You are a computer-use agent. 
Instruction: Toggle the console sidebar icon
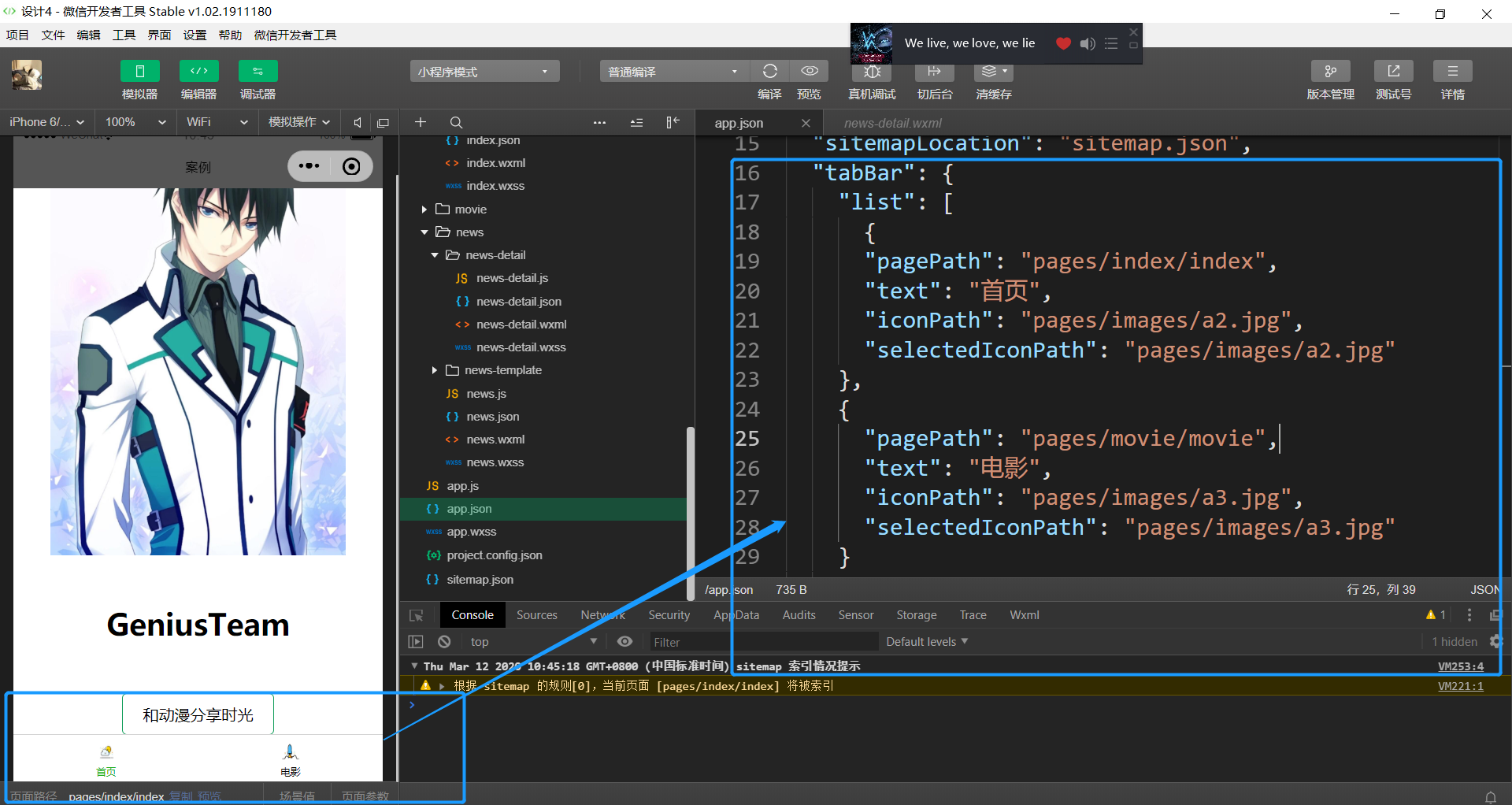pyautogui.click(x=416, y=642)
